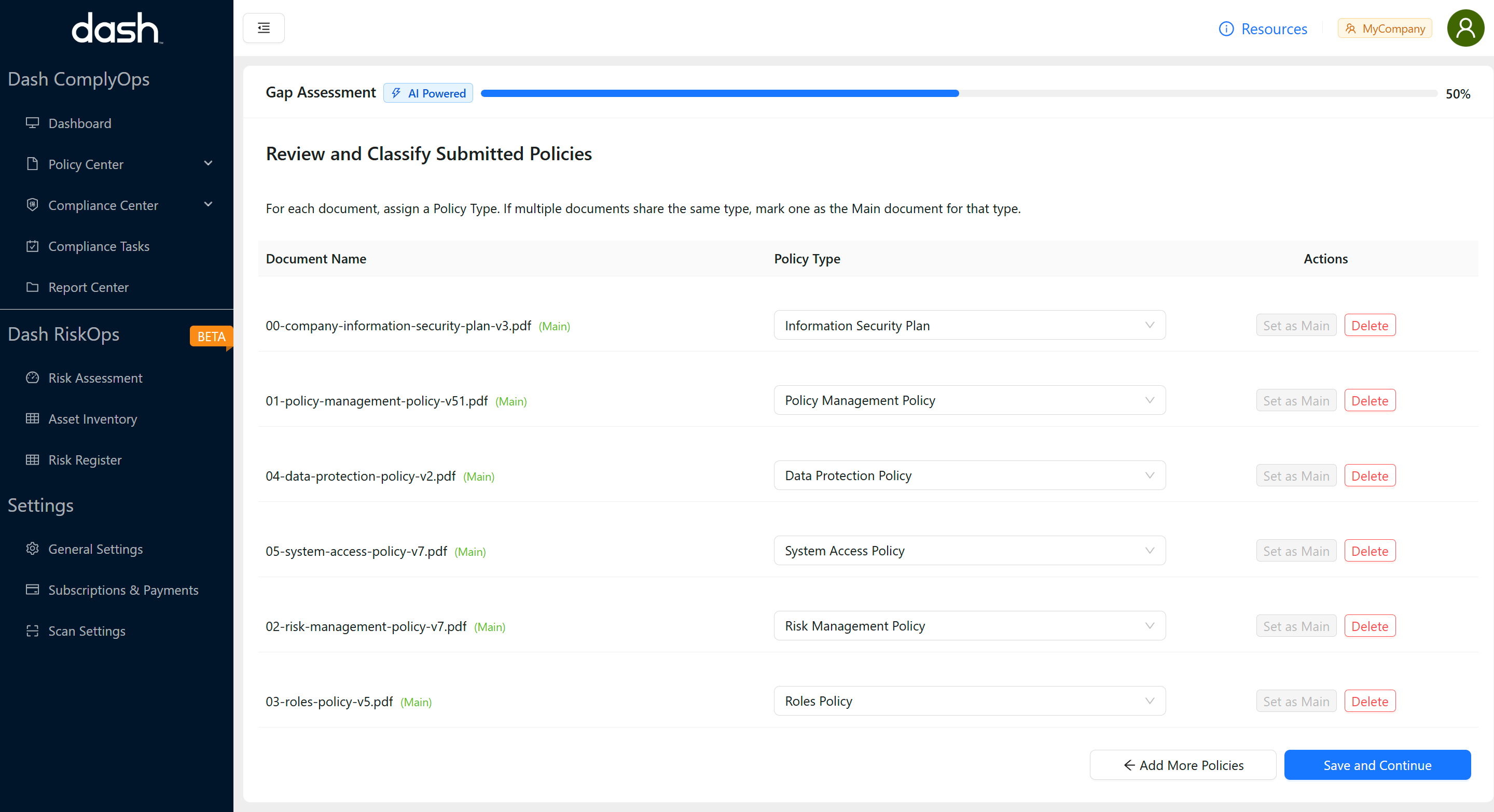Open Report Center in sidebar

click(88, 287)
